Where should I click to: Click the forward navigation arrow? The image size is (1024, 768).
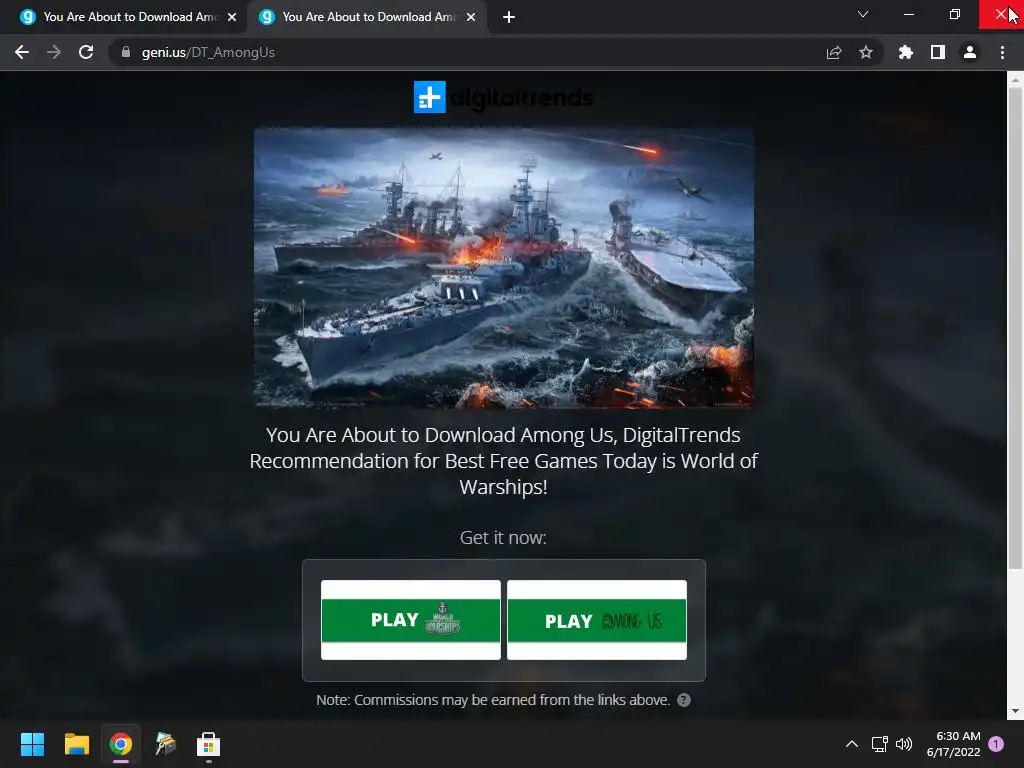coord(54,52)
